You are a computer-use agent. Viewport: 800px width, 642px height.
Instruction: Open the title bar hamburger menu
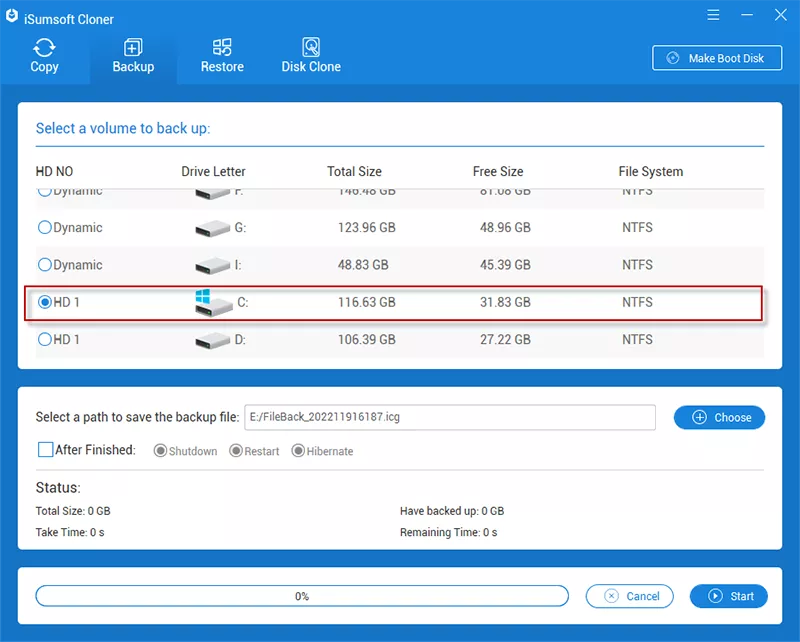coord(713,15)
